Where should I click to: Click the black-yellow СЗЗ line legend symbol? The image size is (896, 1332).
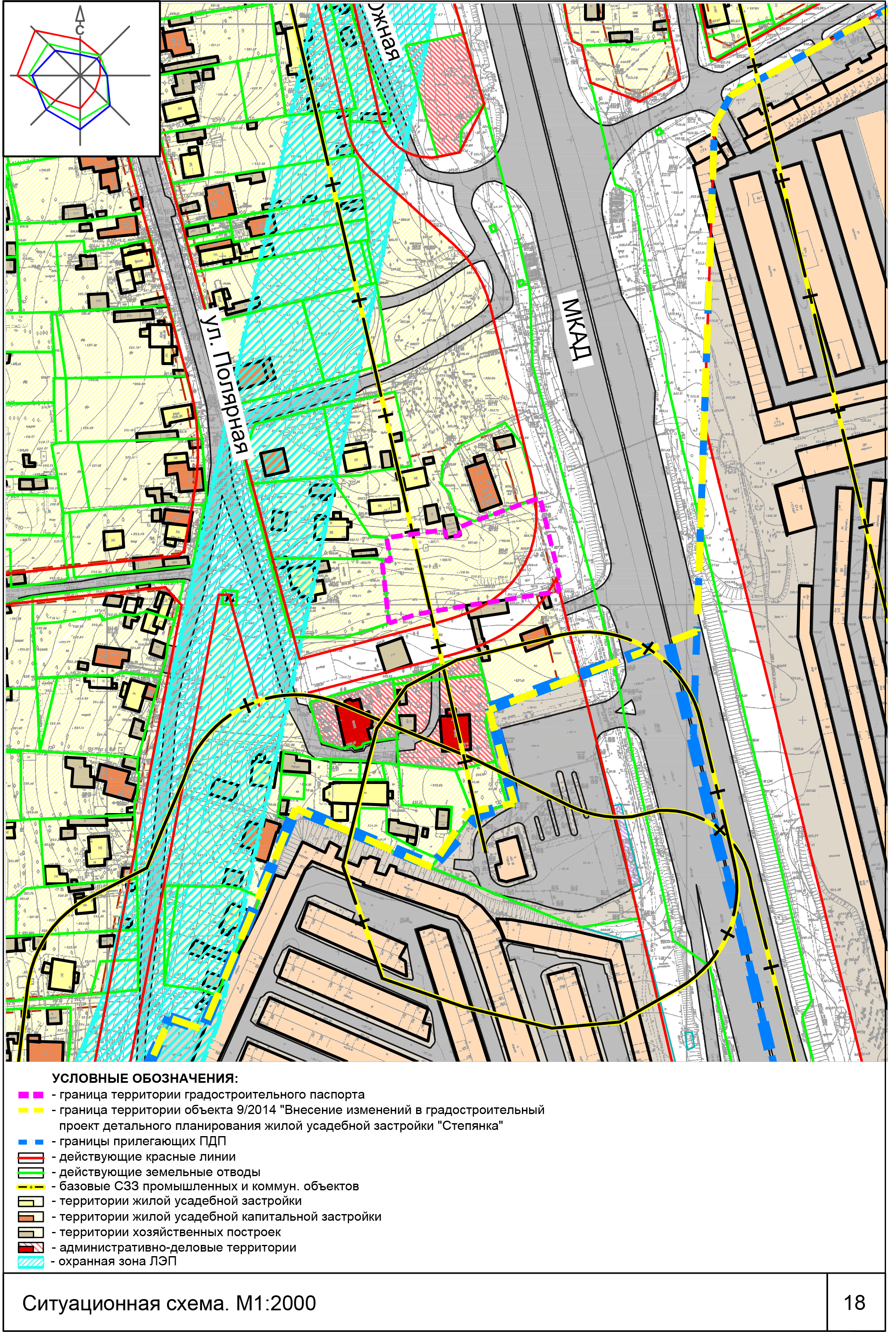click(31, 1187)
